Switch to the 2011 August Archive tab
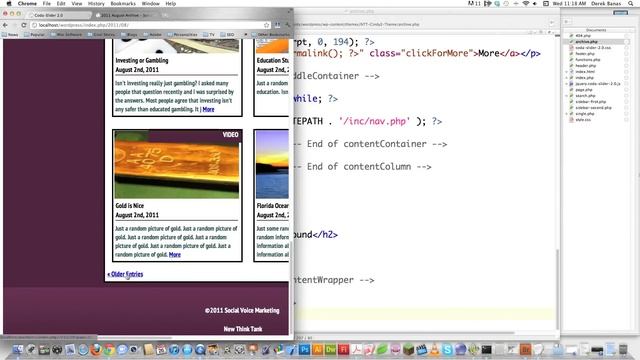 click(125, 15)
